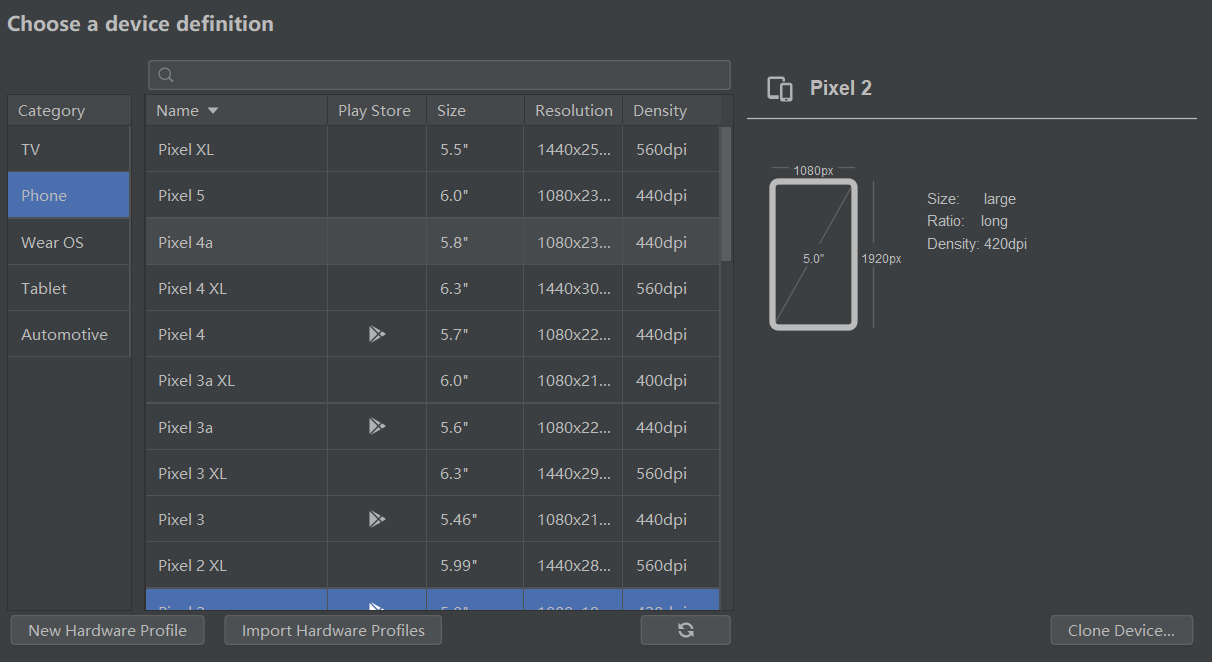This screenshot has width=1212, height=662.
Task: Click Import Hardware Profiles button
Action: (x=333, y=630)
